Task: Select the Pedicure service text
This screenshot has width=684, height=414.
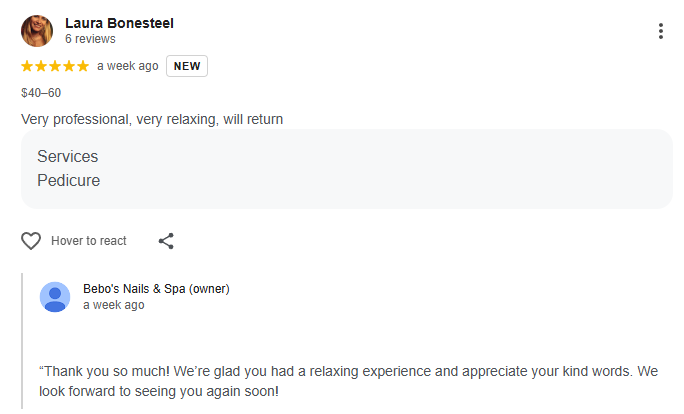Action: coord(68,181)
